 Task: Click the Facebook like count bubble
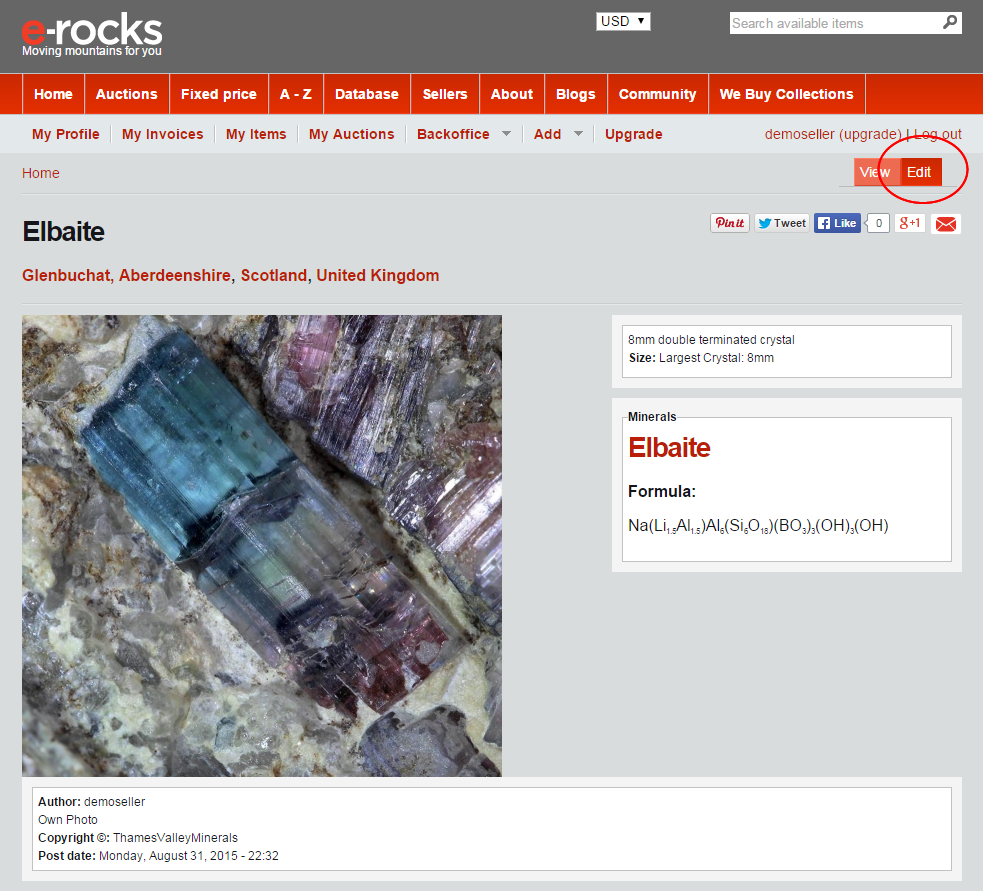[x=878, y=223]
